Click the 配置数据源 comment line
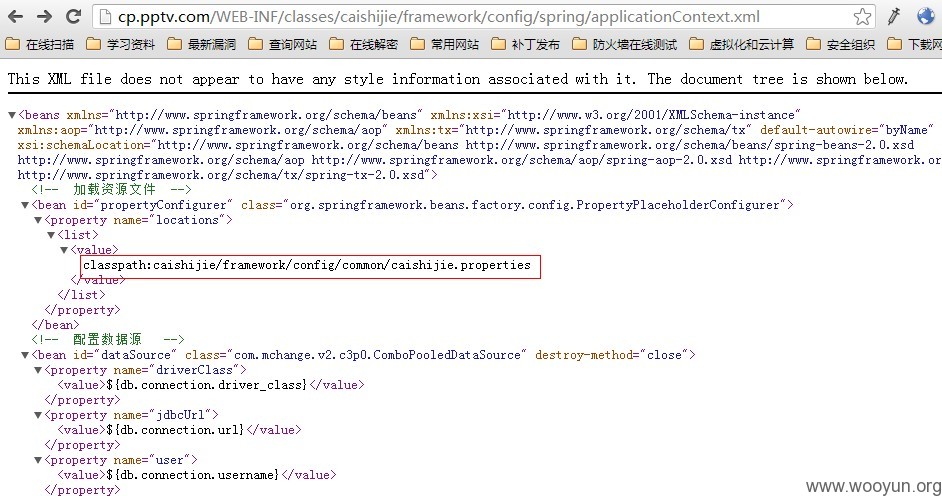 tap(108, 340)
